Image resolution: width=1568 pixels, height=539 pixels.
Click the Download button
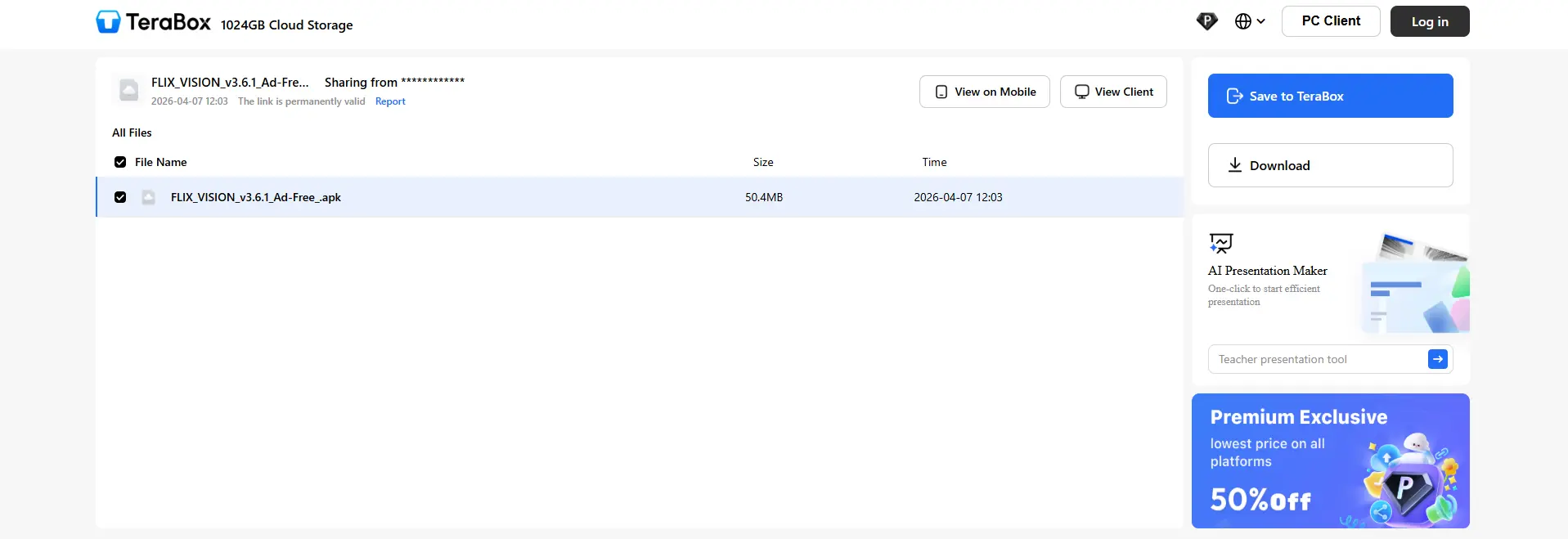pyautogui.click(x=1331, y=165)
